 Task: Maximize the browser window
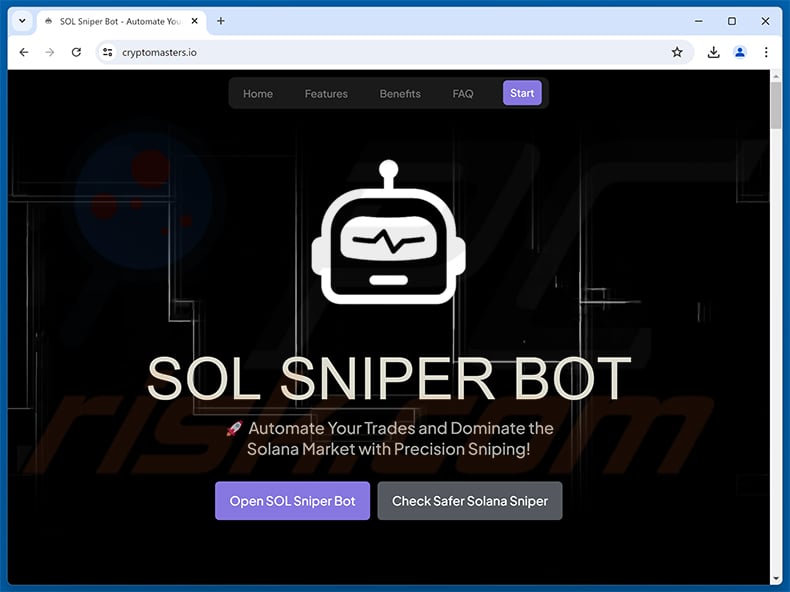tap(732, 21)
